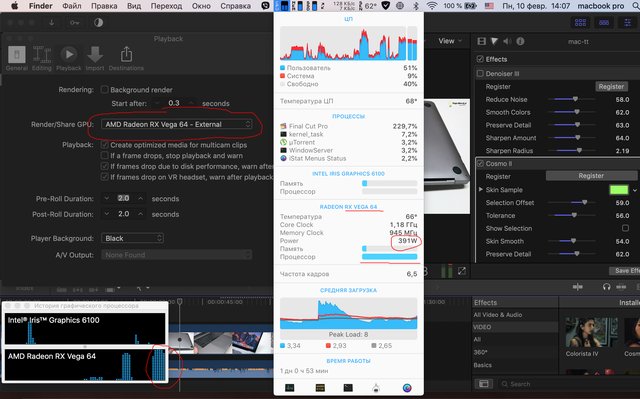Uncheck the Effects checkbox in inspector

pos(480,59)
